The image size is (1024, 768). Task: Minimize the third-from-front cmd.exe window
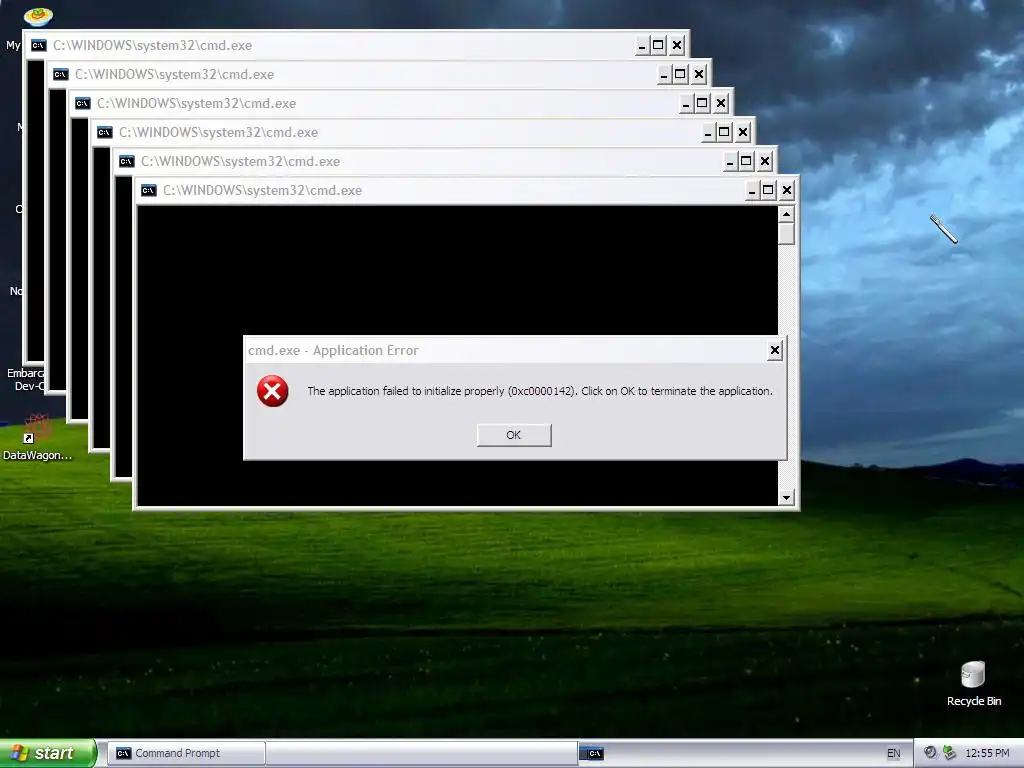708,133
